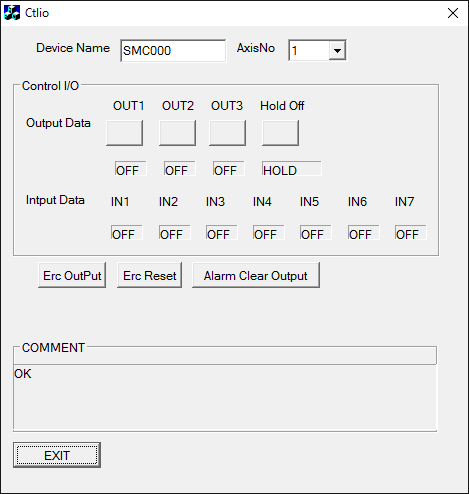
Task: Click the COMMENT text area showing OK
Action: point(225,397)
